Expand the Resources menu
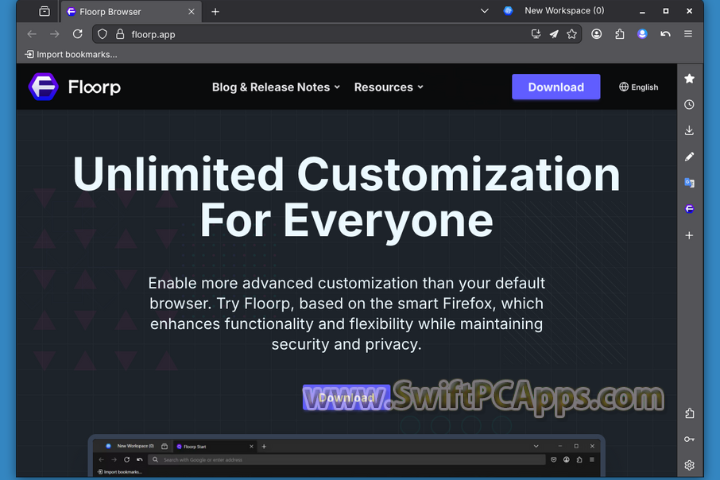The width and height of the screenshot is (720, 480). coord(388,87)
